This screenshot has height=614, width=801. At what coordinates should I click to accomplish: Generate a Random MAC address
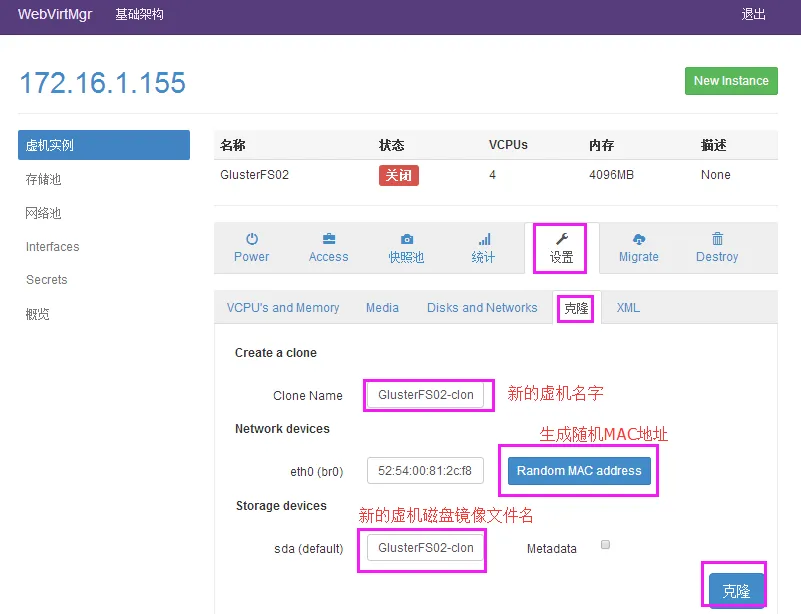pyautogui.click(x=579, y=470)
